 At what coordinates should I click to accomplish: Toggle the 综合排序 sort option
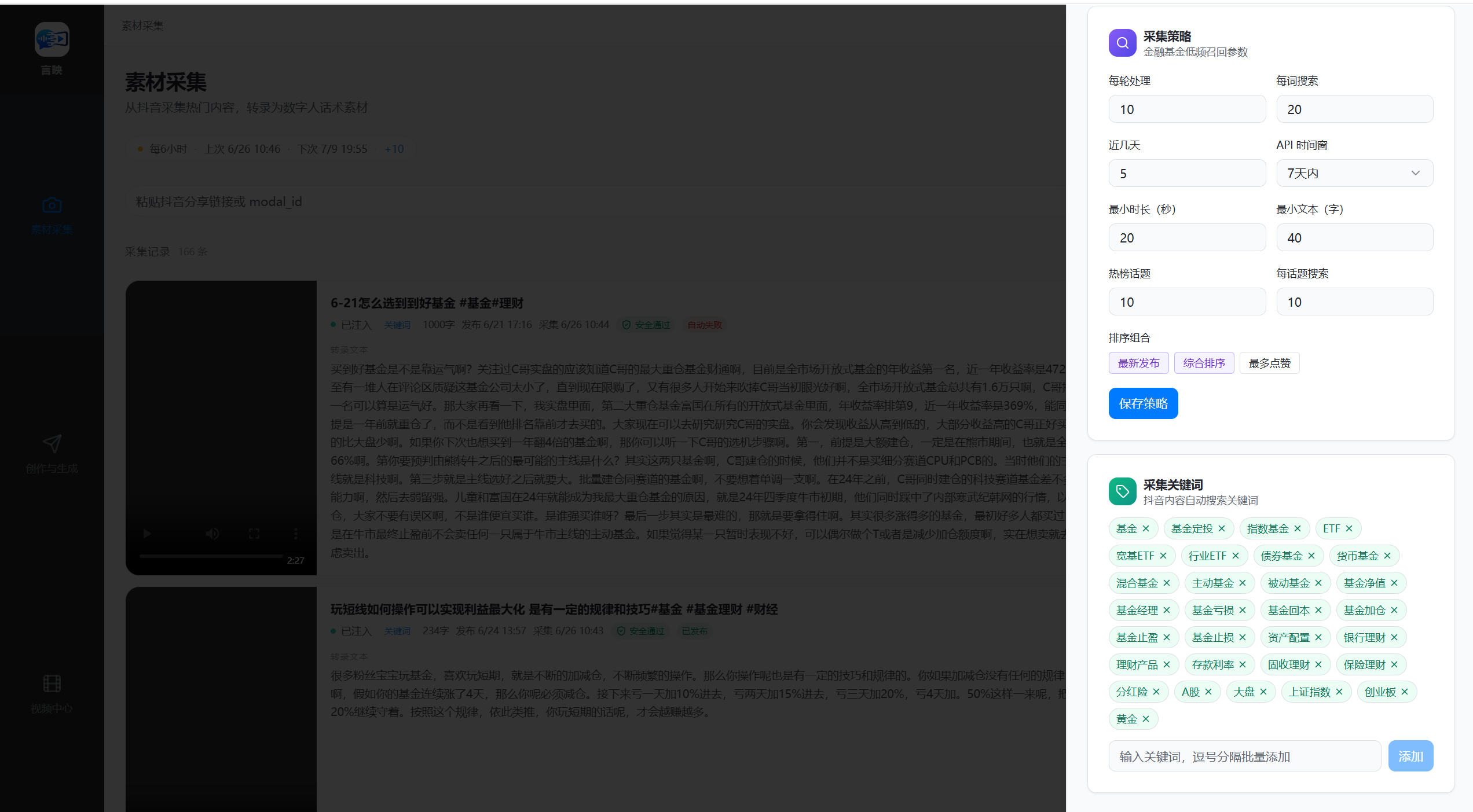pos(1204,363)
